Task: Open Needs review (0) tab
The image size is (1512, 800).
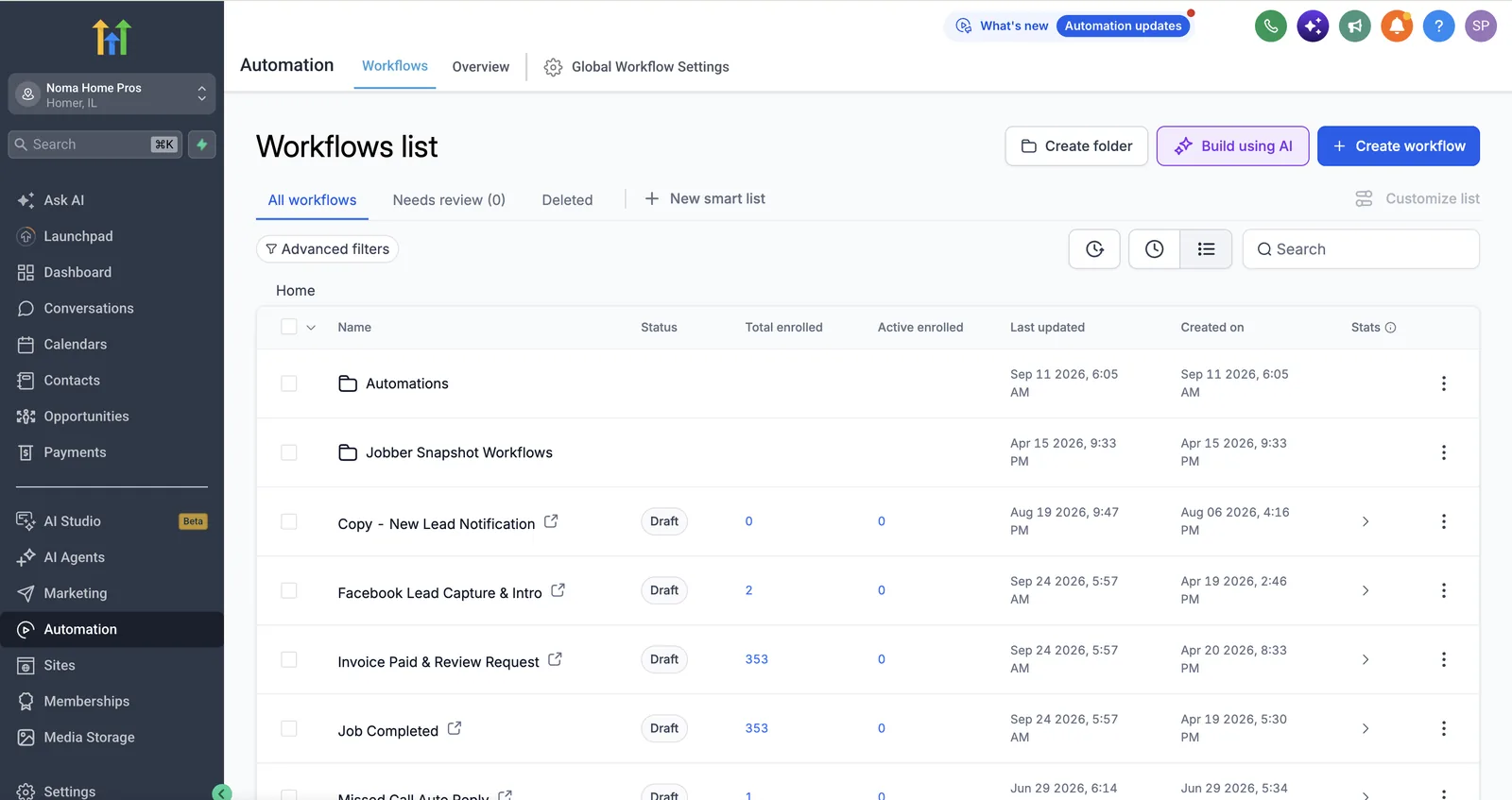Action: 449,200
